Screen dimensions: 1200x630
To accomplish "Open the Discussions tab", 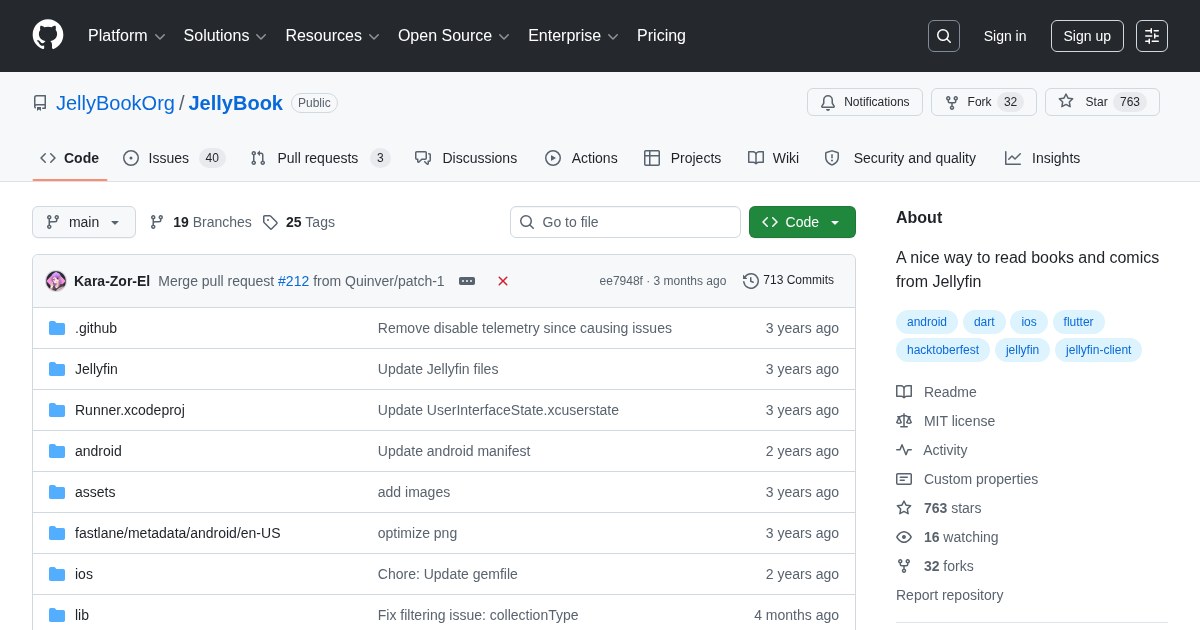I will click(466, 158).
